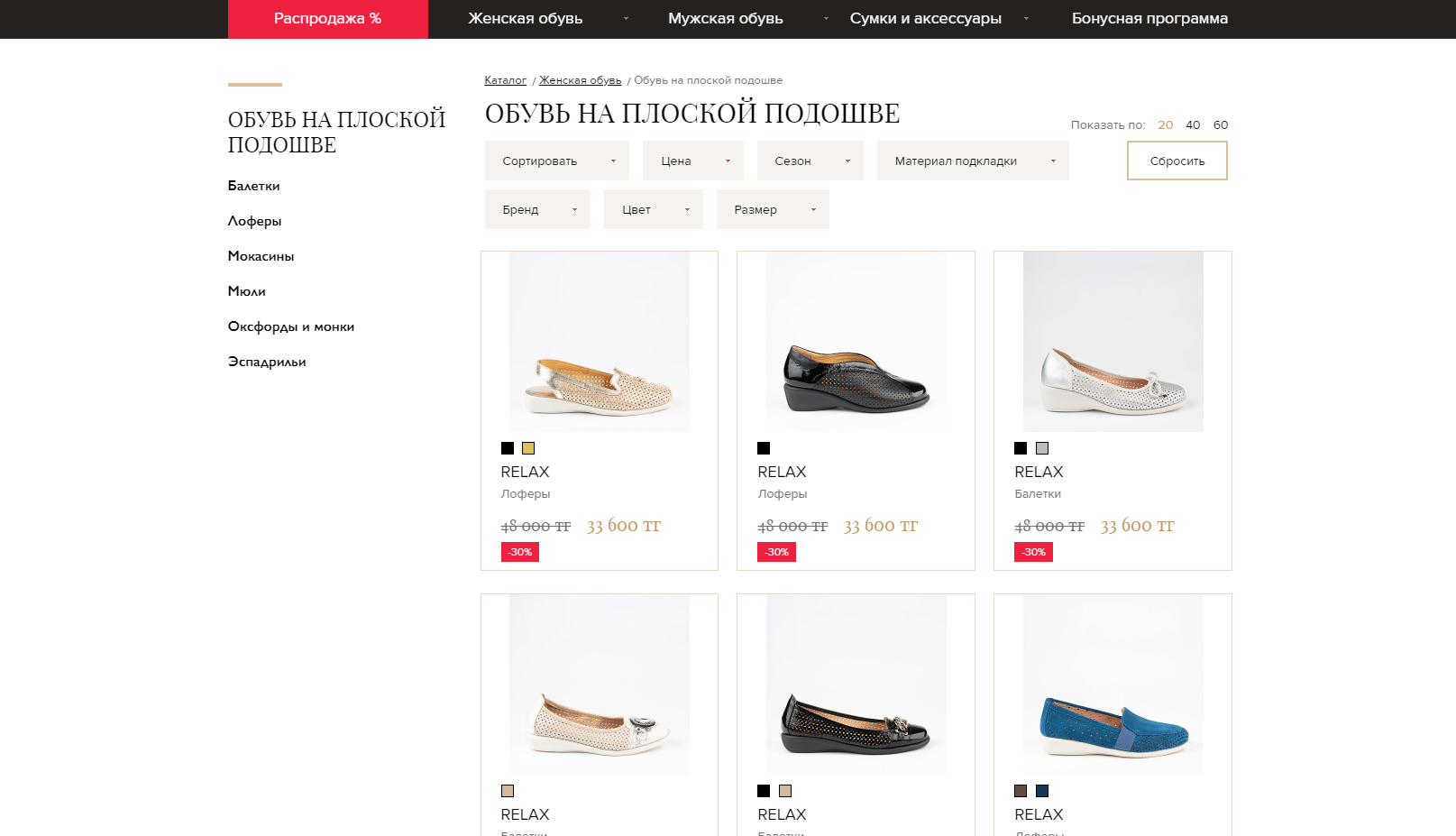
Task: Click RELAX title of black chain flat
Action: click(x=782, y=814)
